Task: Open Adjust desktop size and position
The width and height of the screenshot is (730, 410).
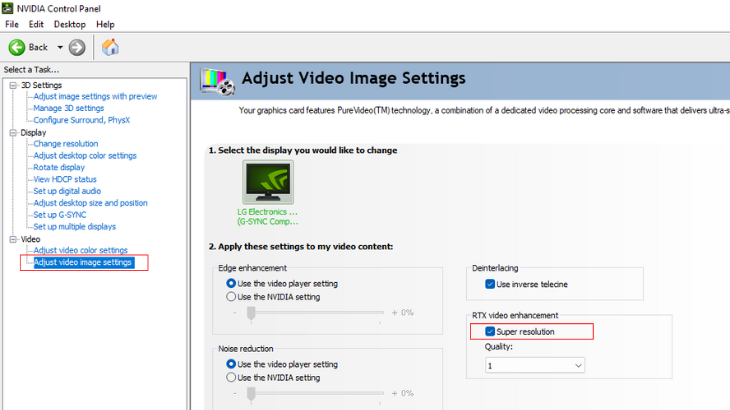Action: coord(90,203)
